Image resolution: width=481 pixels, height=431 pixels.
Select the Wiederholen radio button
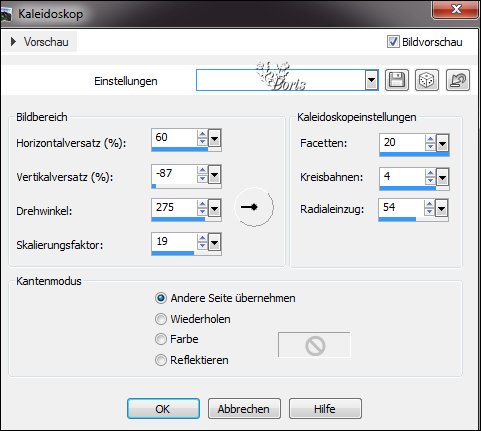(x=161, y=319)
